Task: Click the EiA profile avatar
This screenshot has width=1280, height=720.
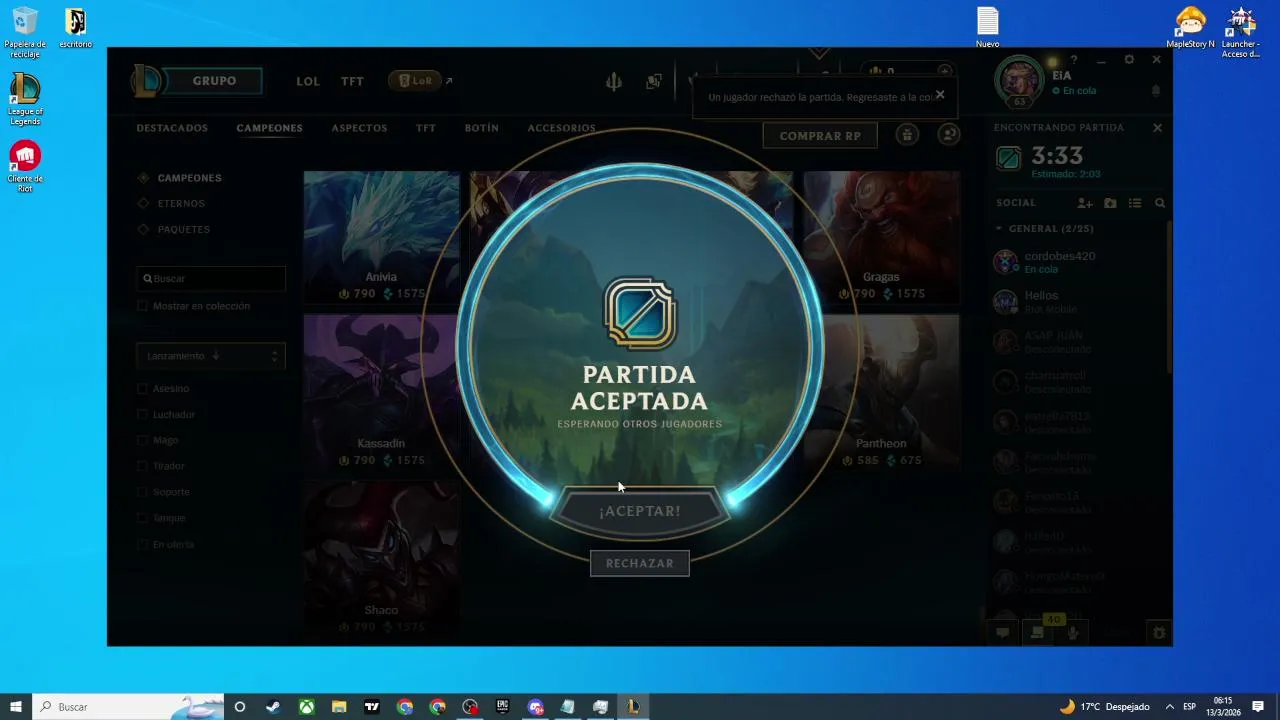Action: tap(1020, 82)
